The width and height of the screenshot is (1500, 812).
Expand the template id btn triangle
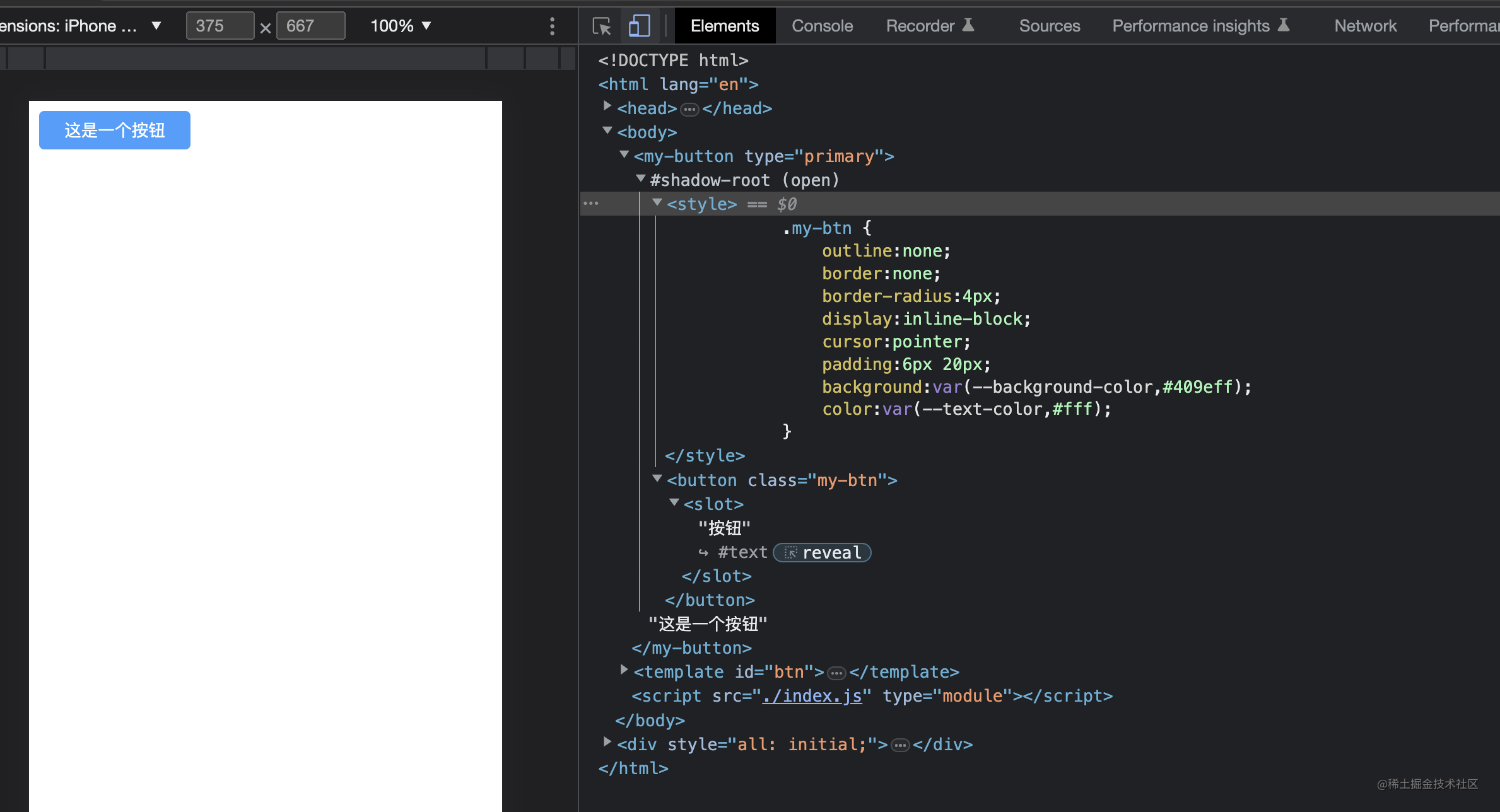624,670
